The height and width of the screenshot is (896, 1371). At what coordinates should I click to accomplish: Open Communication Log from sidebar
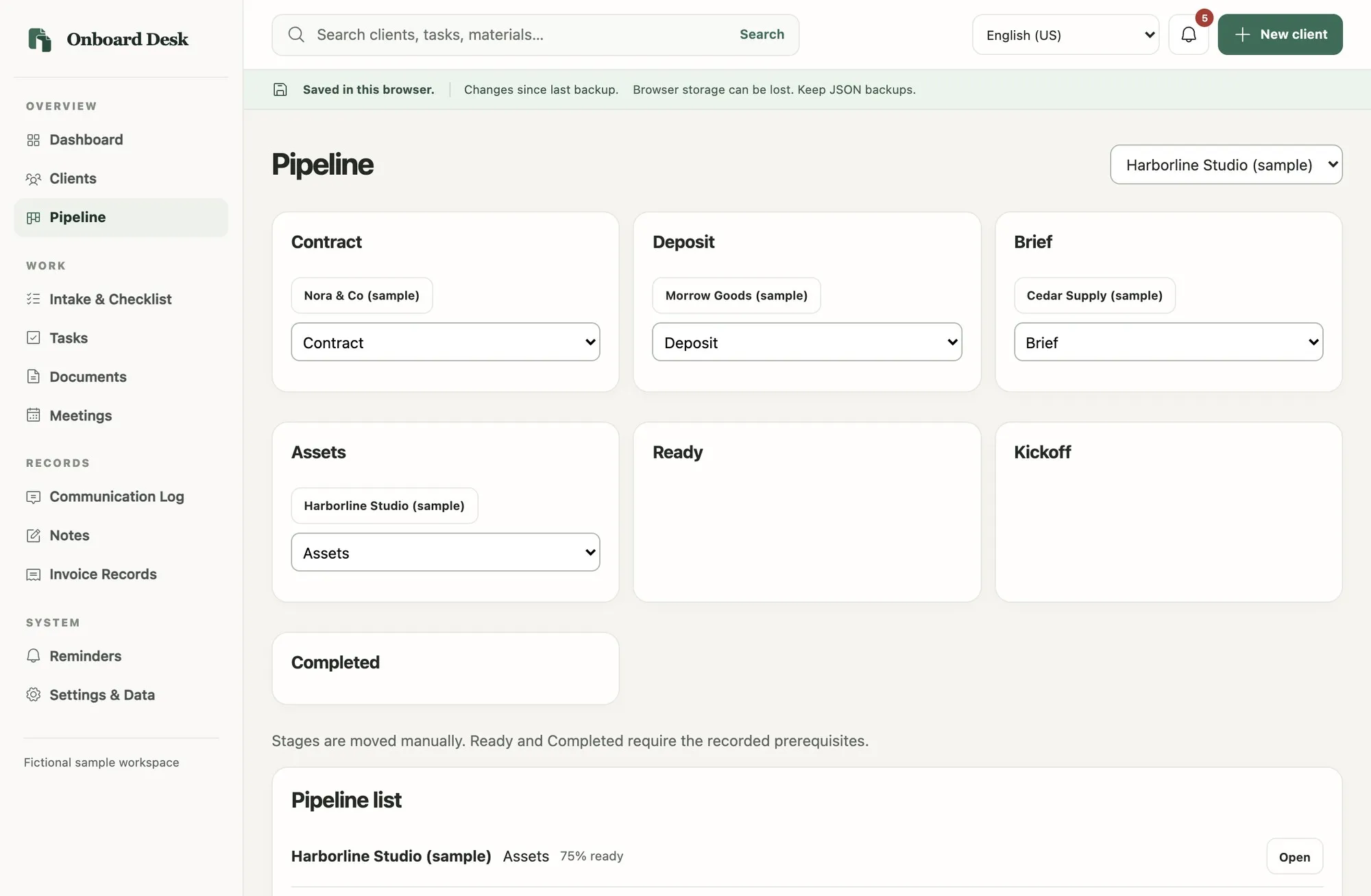point(121,497)
